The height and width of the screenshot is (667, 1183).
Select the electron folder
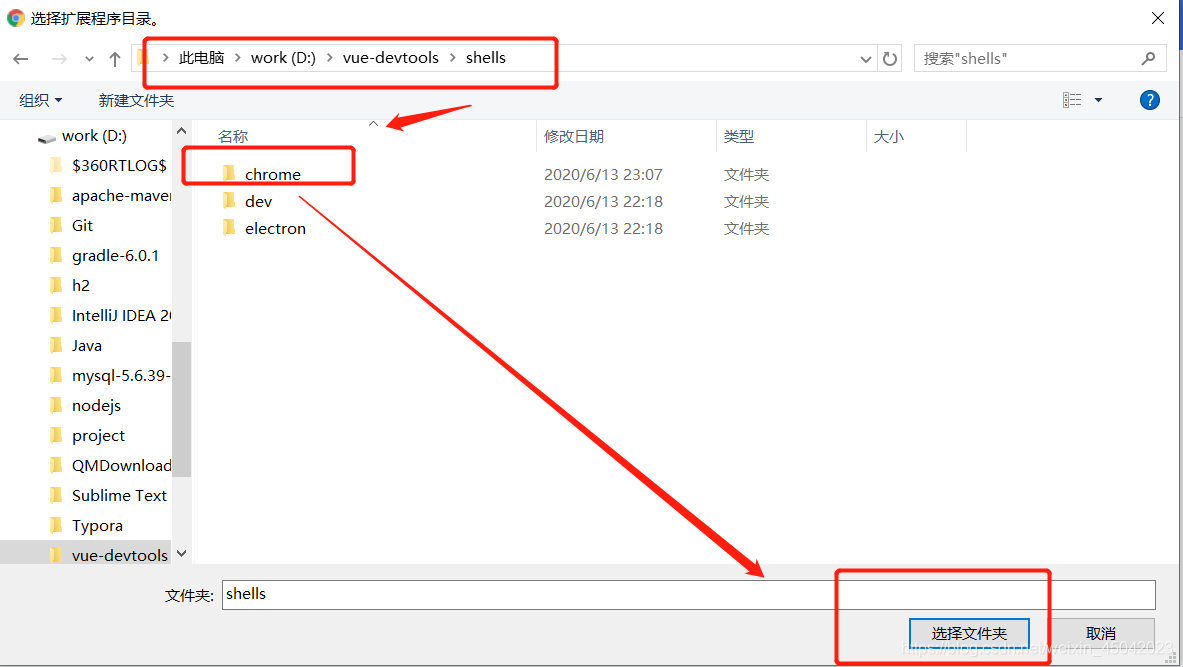pos(275,229)
